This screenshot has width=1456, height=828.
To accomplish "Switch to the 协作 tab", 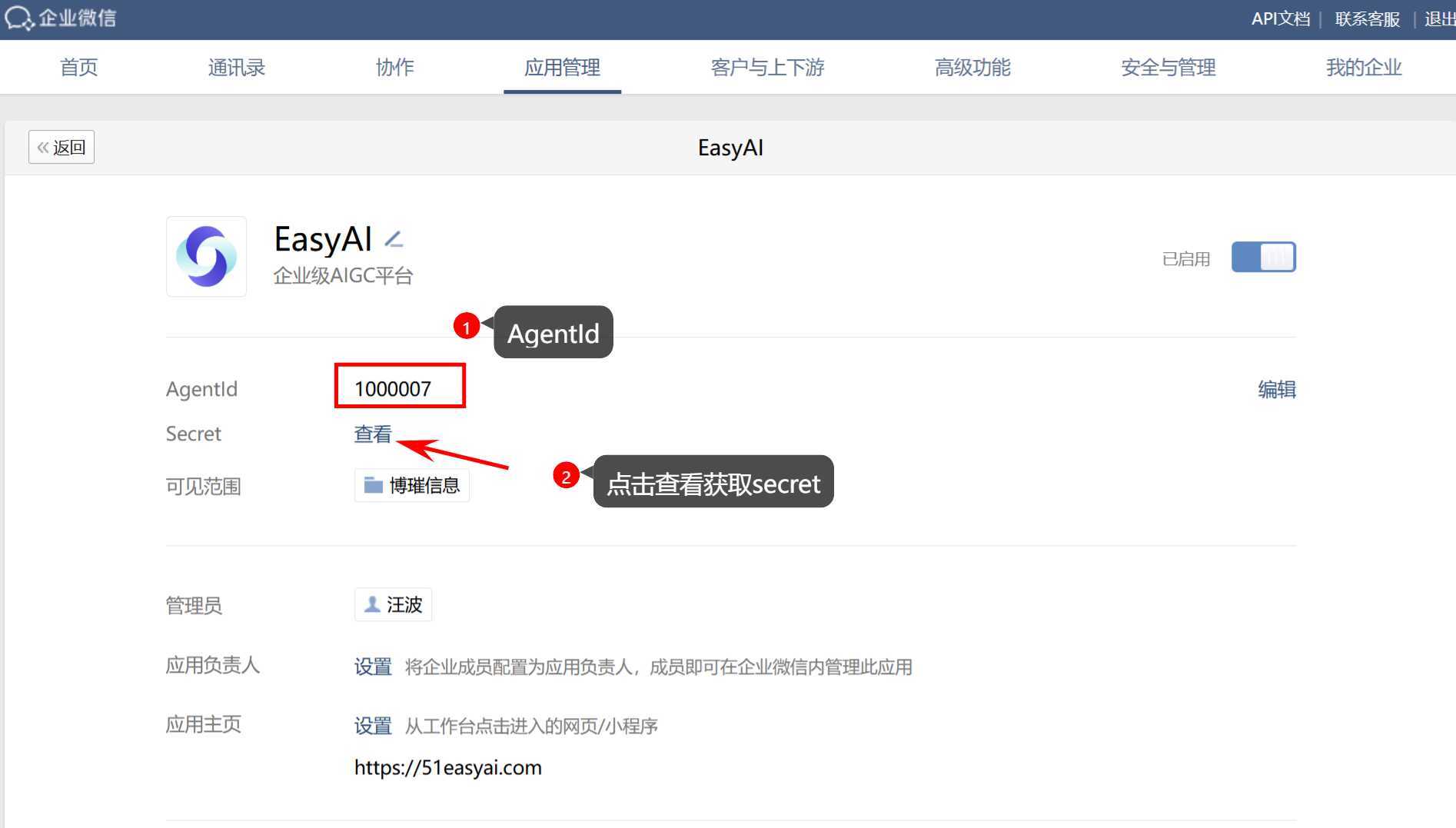I will click(x=395, y=68).
